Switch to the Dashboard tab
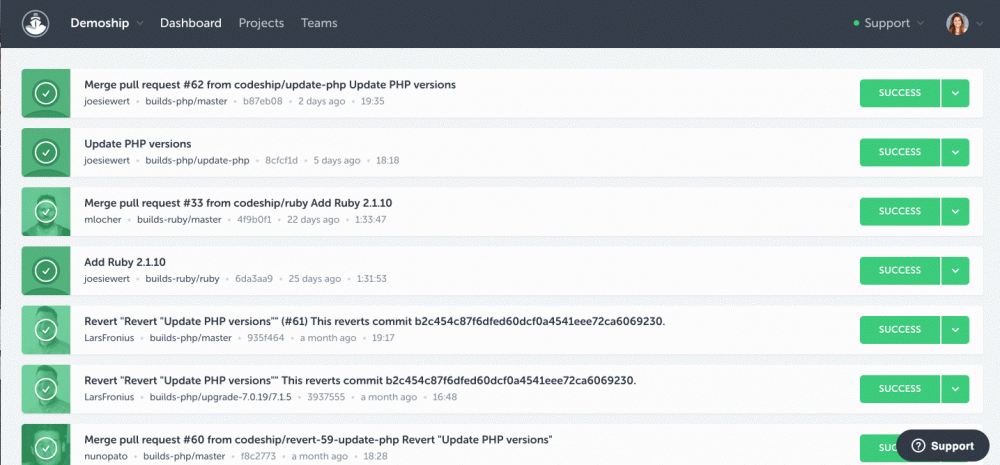 coord(192,23)
